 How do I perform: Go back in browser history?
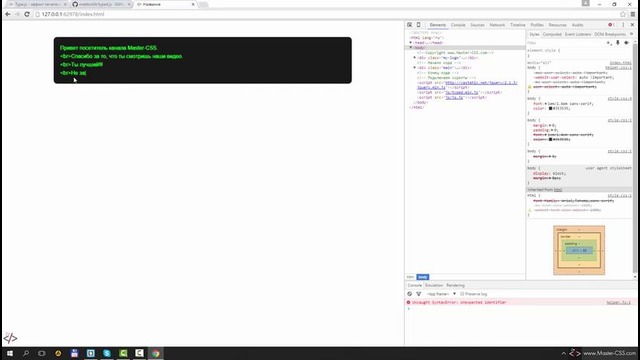(8, 14)
